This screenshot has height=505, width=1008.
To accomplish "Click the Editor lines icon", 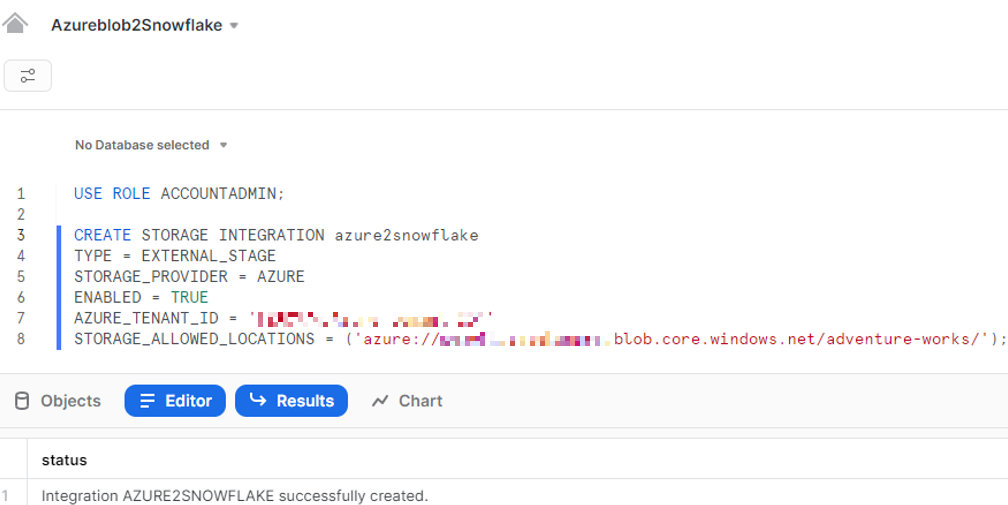I will pos(147,401).
